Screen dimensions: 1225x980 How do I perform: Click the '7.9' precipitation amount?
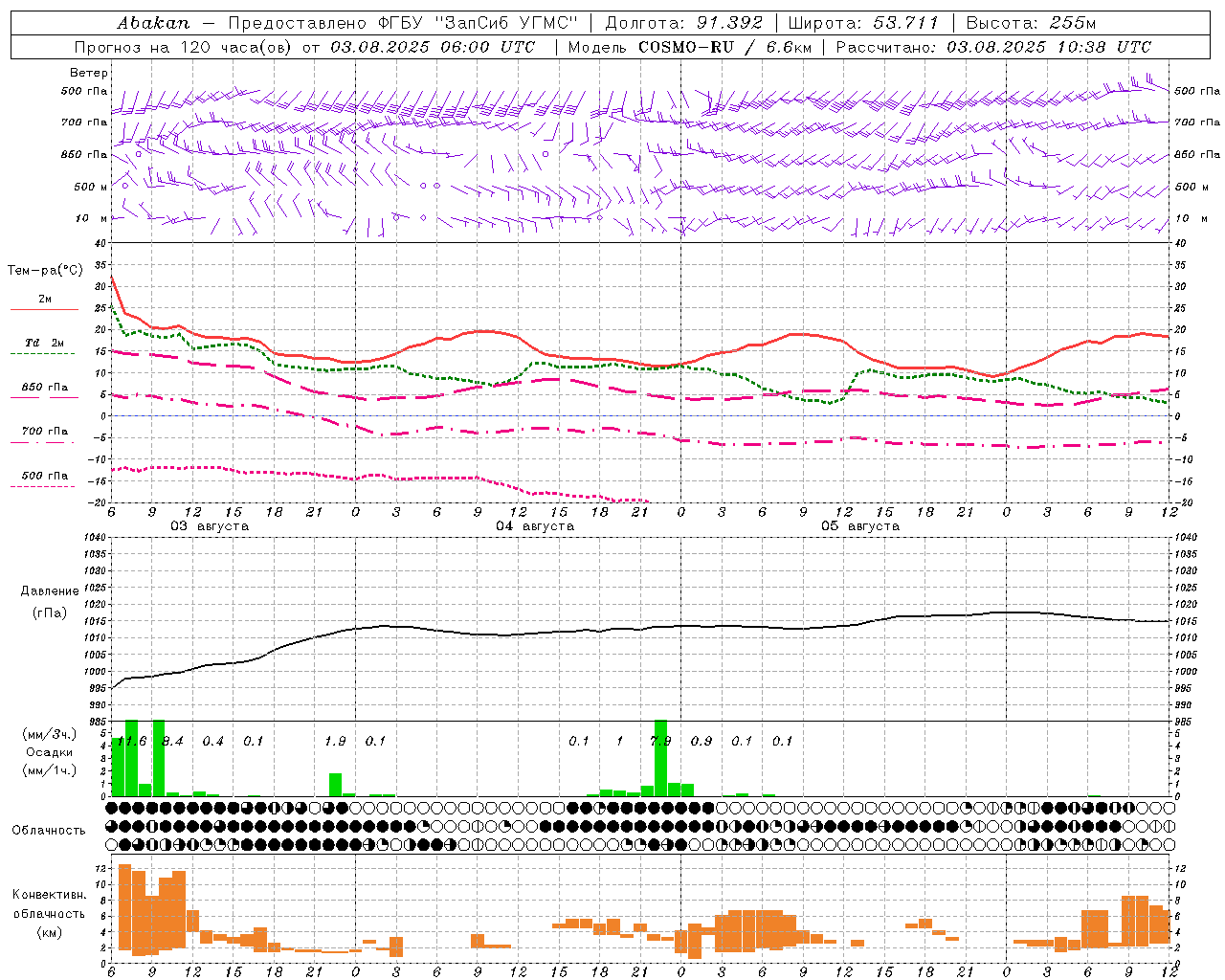point(660,741)
